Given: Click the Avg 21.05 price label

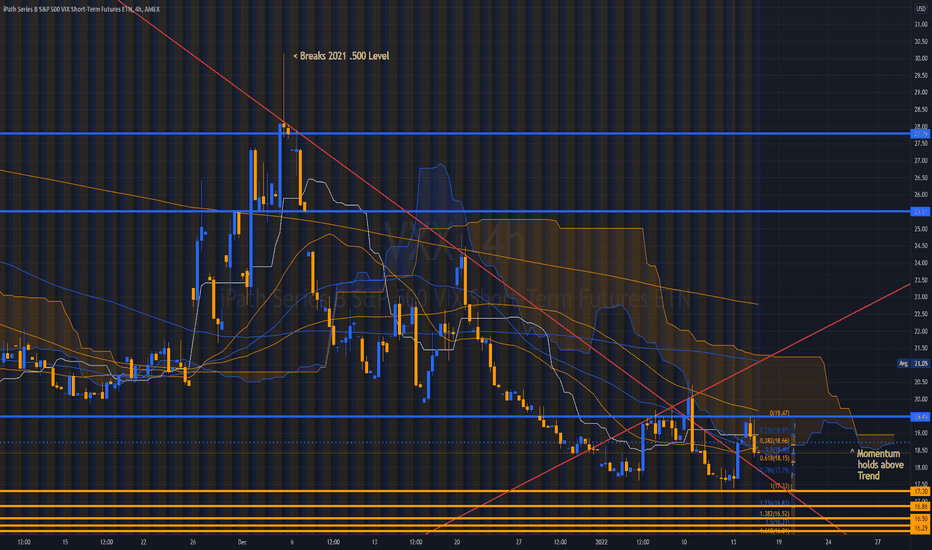Looking at the screenshot, I should click(914, 363).
